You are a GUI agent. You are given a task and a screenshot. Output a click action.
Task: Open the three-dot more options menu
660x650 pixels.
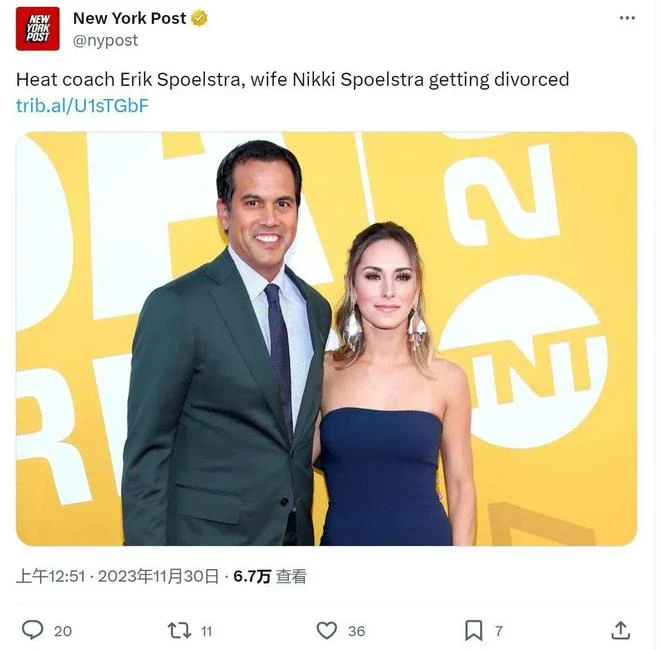click(627, 18)
